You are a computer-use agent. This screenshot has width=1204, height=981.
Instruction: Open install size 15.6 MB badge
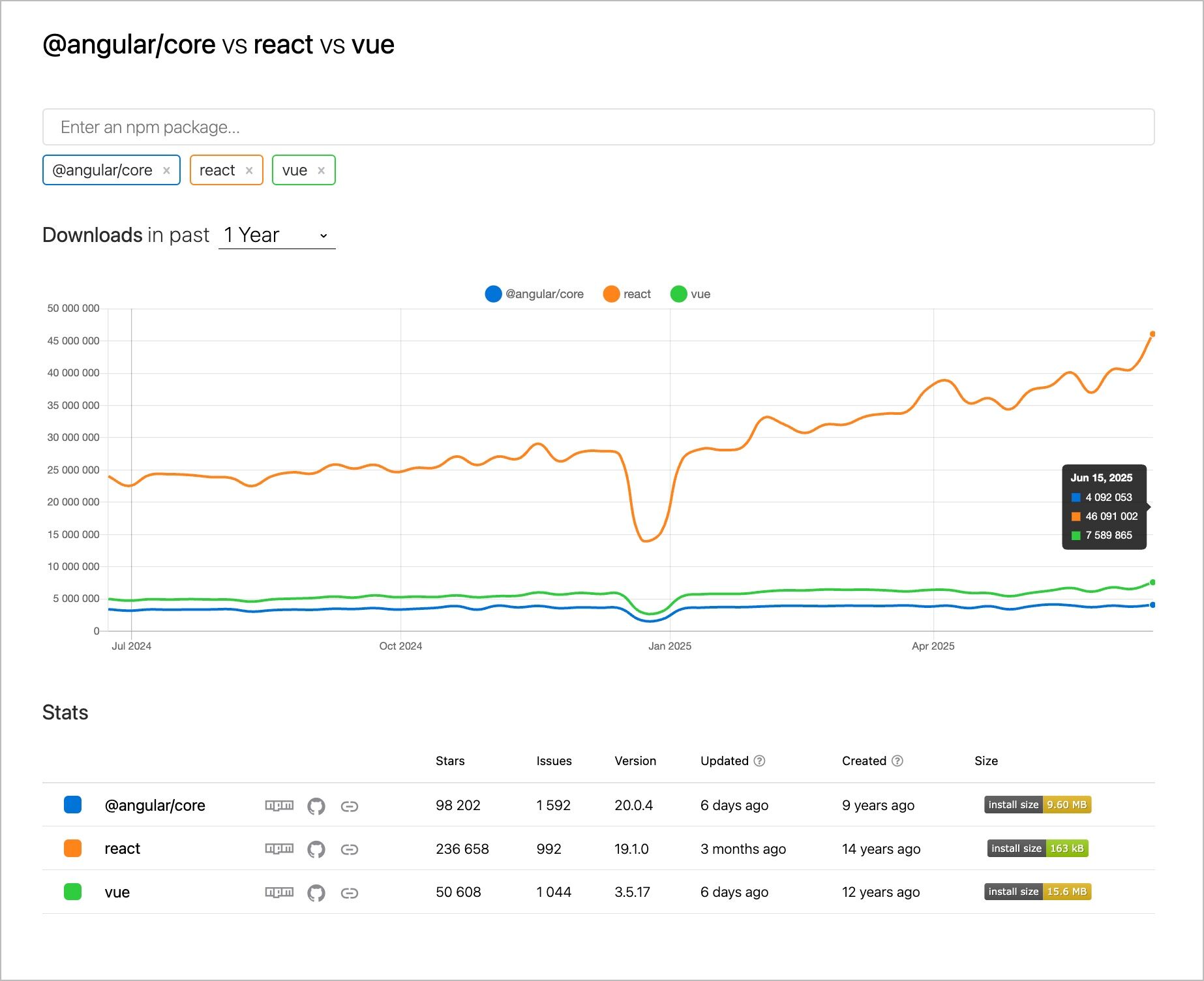pyautogui.click(x=1038, y=892)
